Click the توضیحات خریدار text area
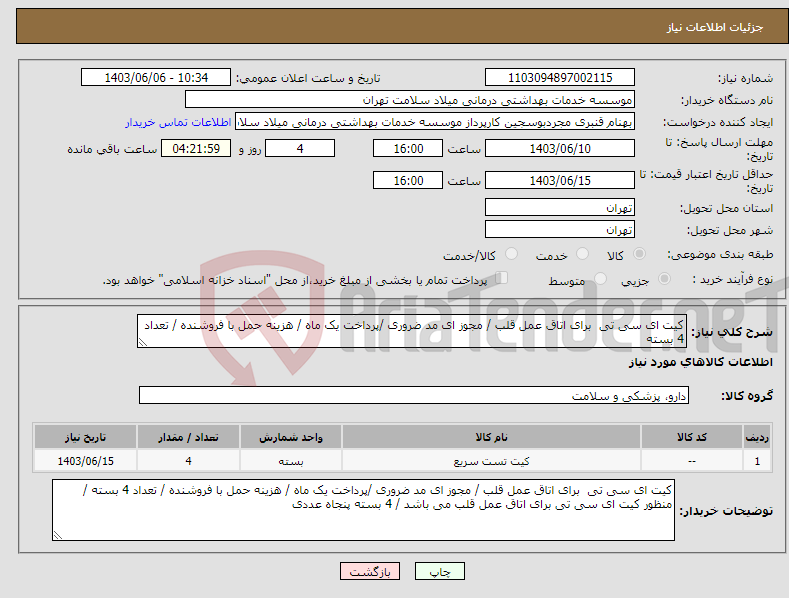The image size is (789, 598). [x=363, y=510]
